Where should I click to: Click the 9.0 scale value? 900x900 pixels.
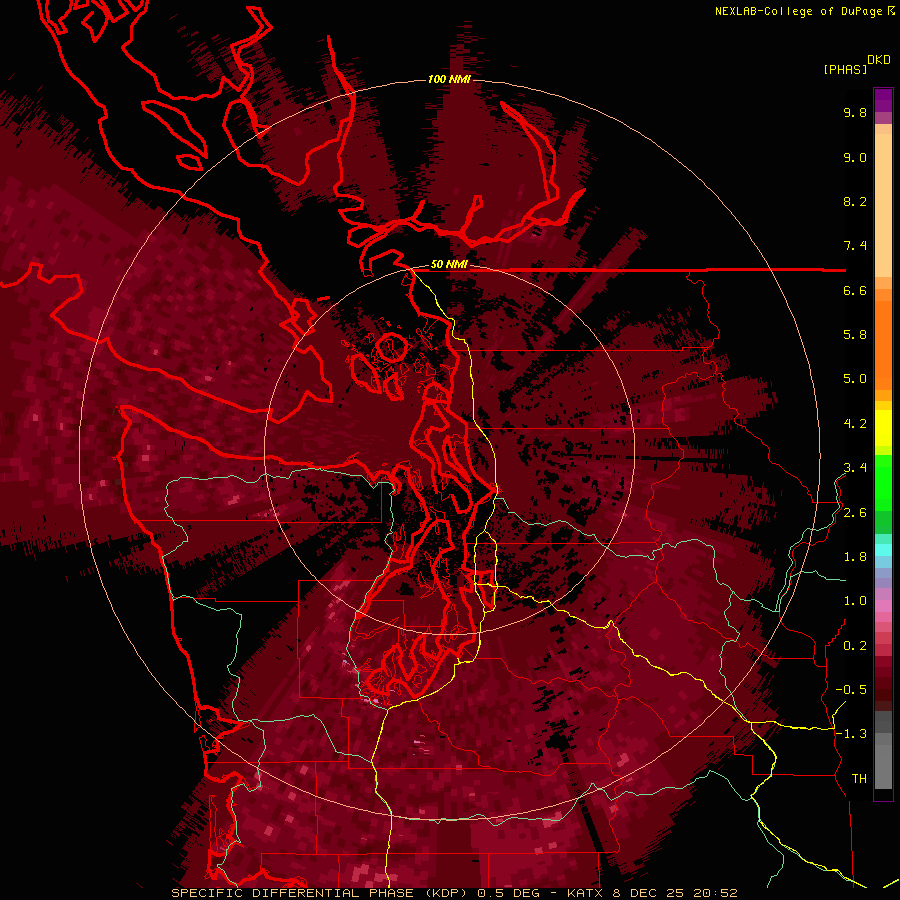coord(855,157)
